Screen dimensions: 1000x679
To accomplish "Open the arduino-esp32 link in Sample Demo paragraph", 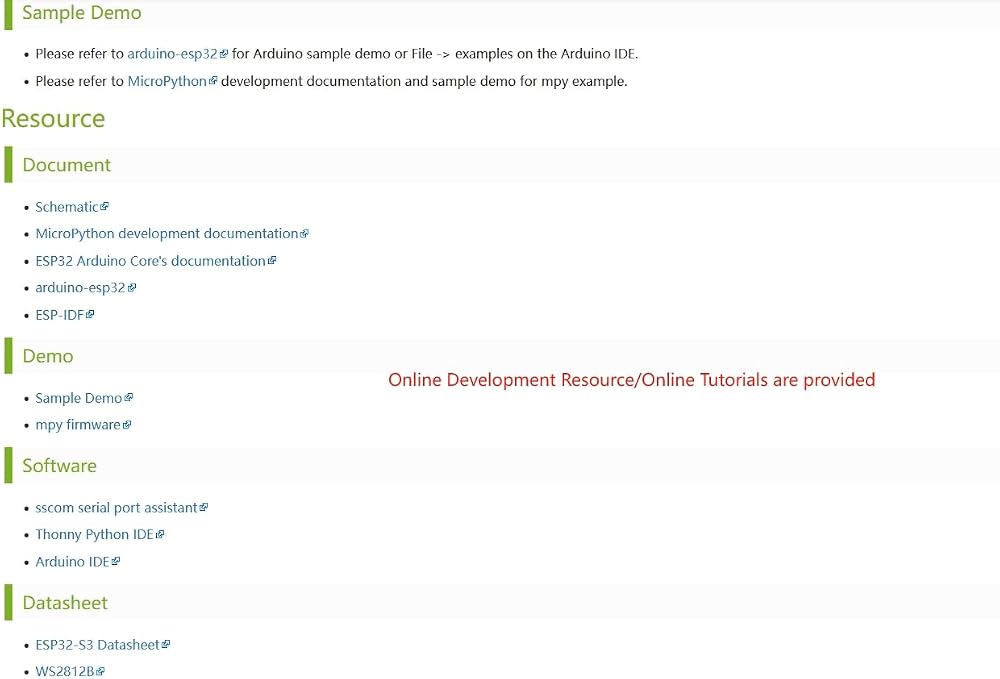I will click(x=172, y=54).
